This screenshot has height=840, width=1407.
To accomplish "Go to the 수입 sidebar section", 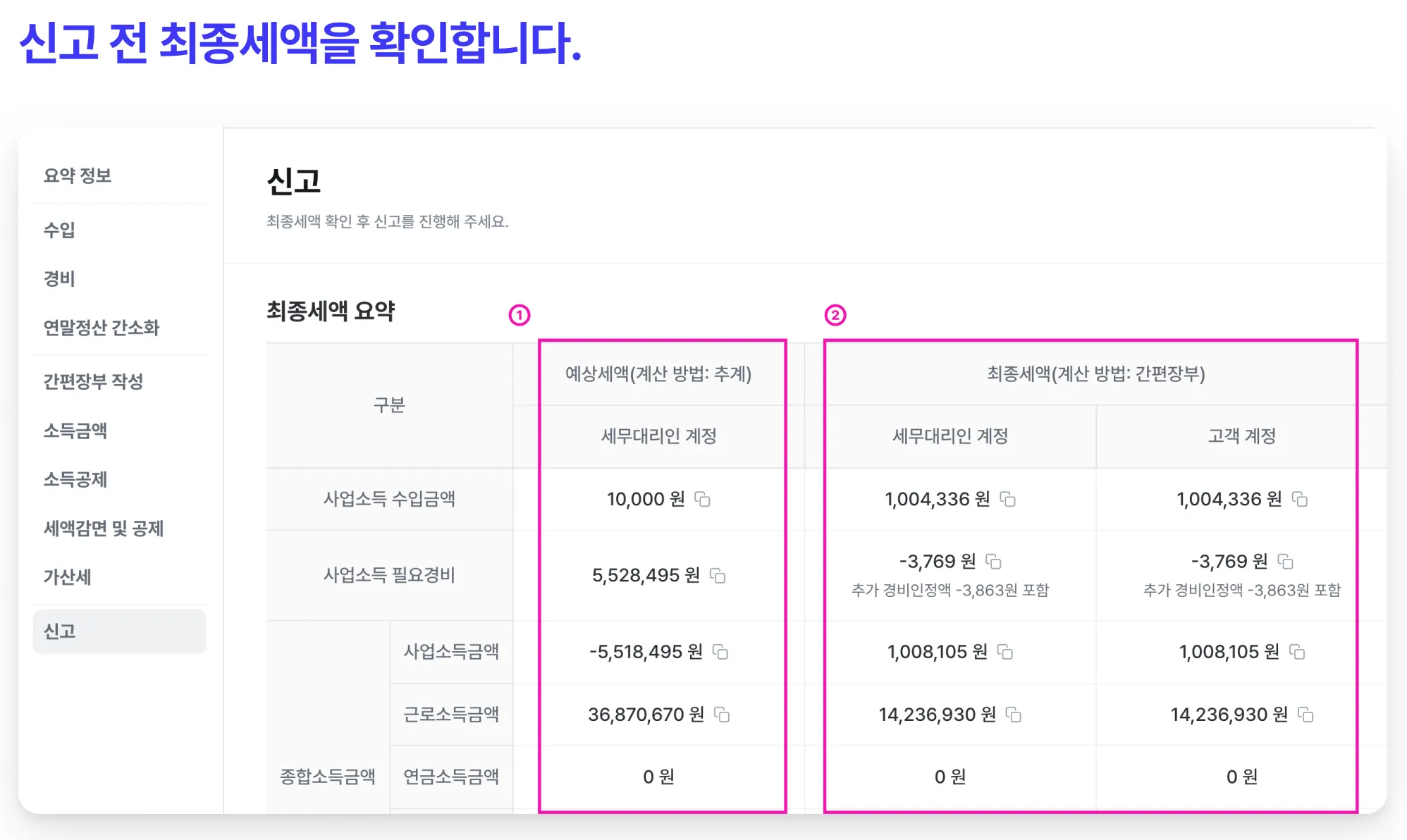I will pos(59,230).
